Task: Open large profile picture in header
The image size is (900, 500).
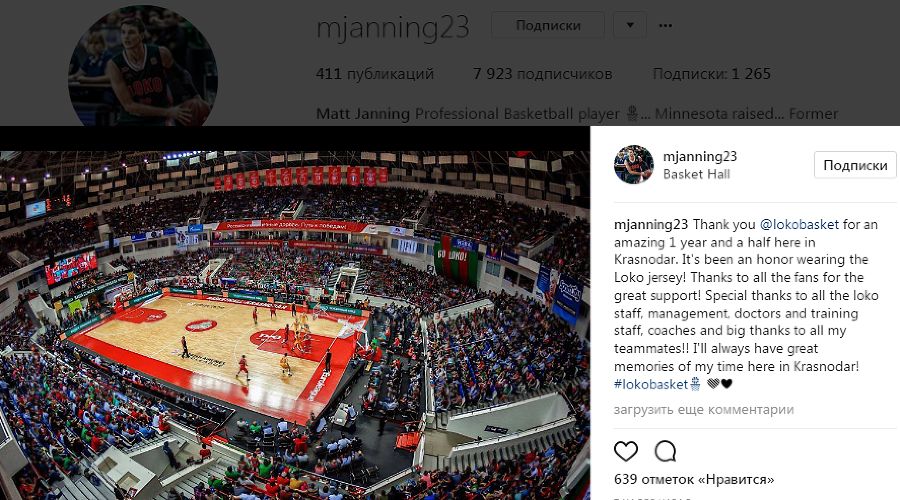Action: tap(143, 66)
